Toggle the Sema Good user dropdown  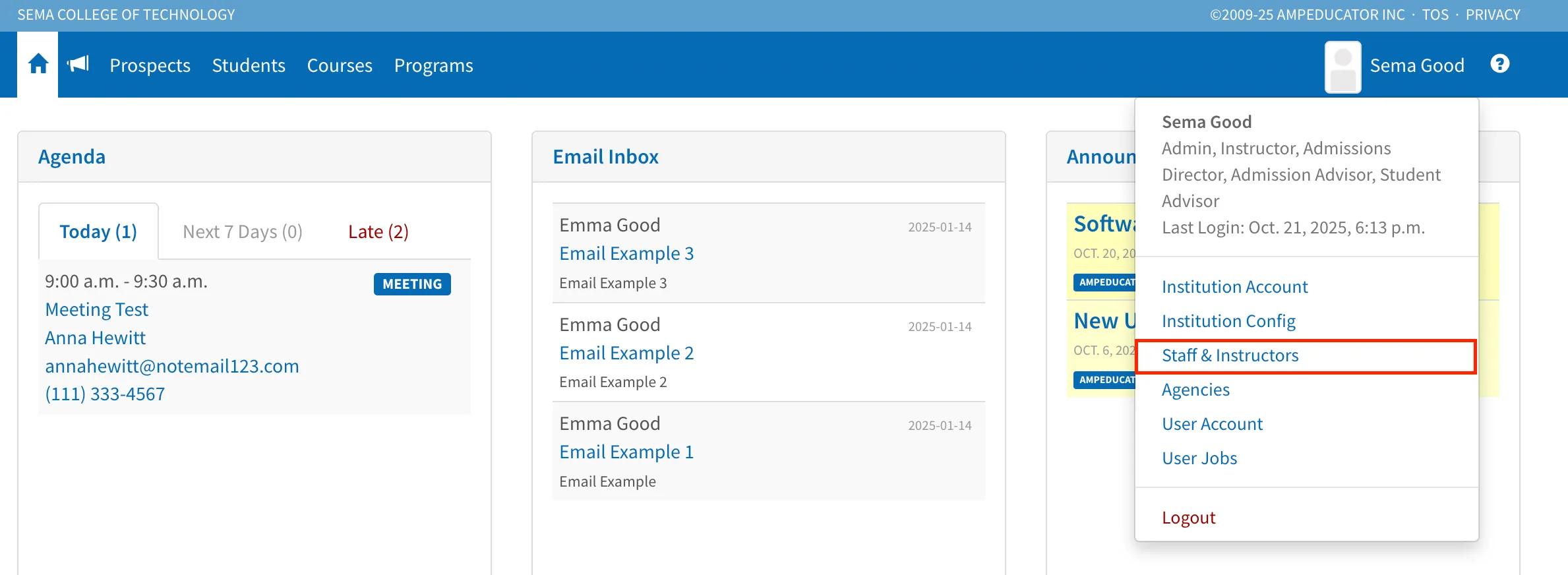coord(1417,65)
